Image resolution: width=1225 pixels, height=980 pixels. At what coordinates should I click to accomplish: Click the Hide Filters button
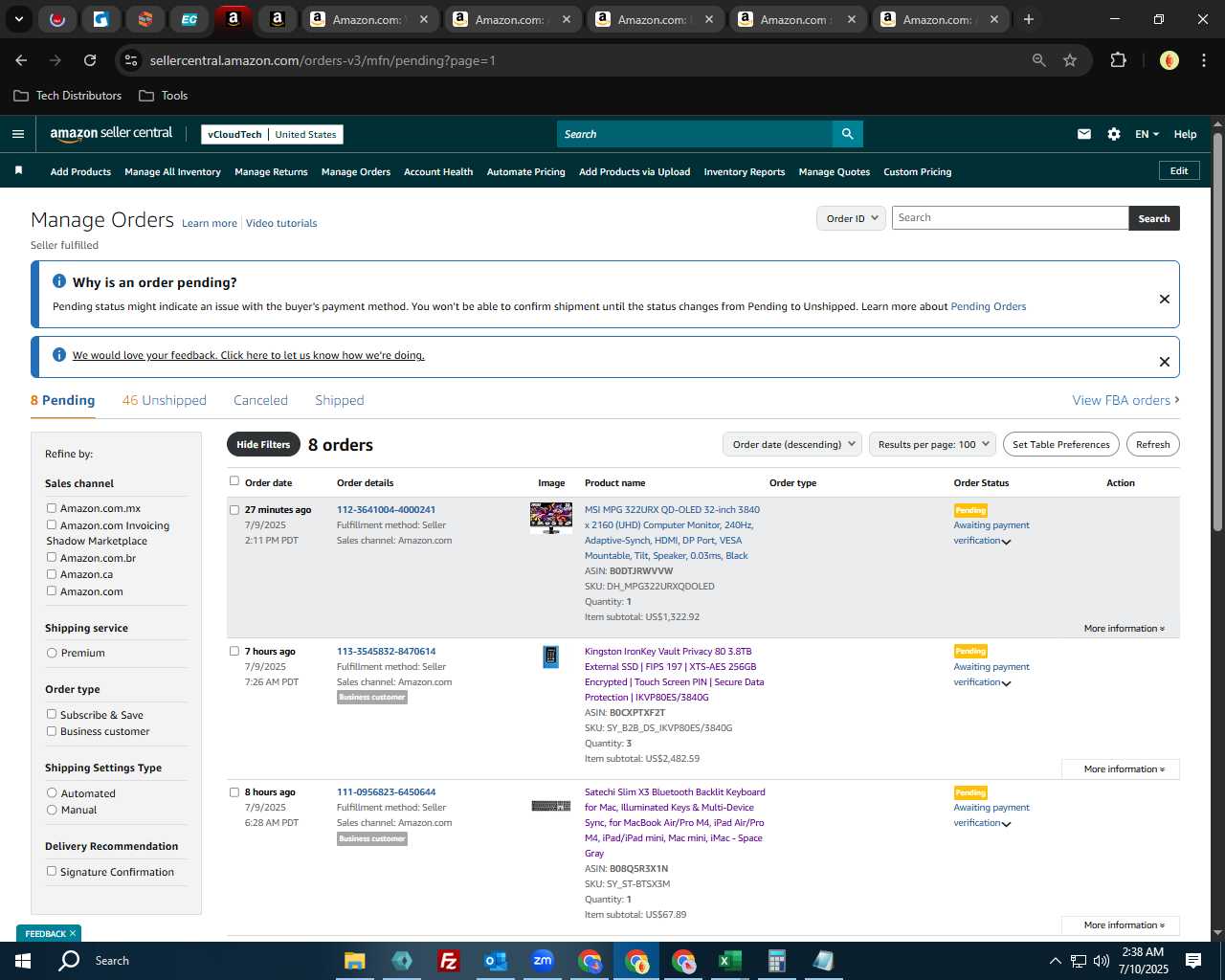[263, 444]
